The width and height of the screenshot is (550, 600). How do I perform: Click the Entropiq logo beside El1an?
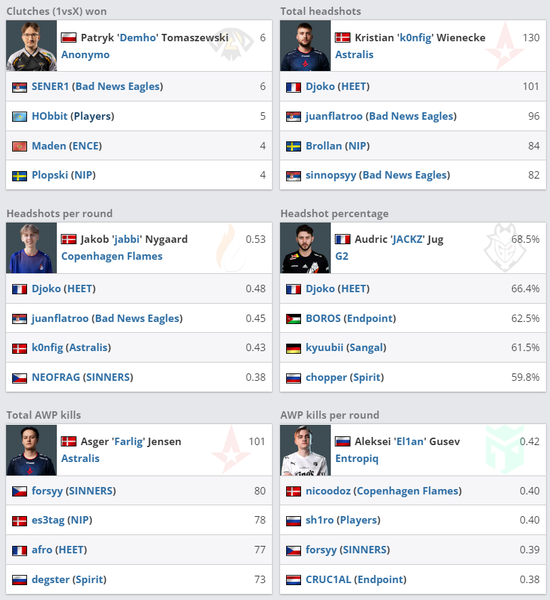click(505, 450)
